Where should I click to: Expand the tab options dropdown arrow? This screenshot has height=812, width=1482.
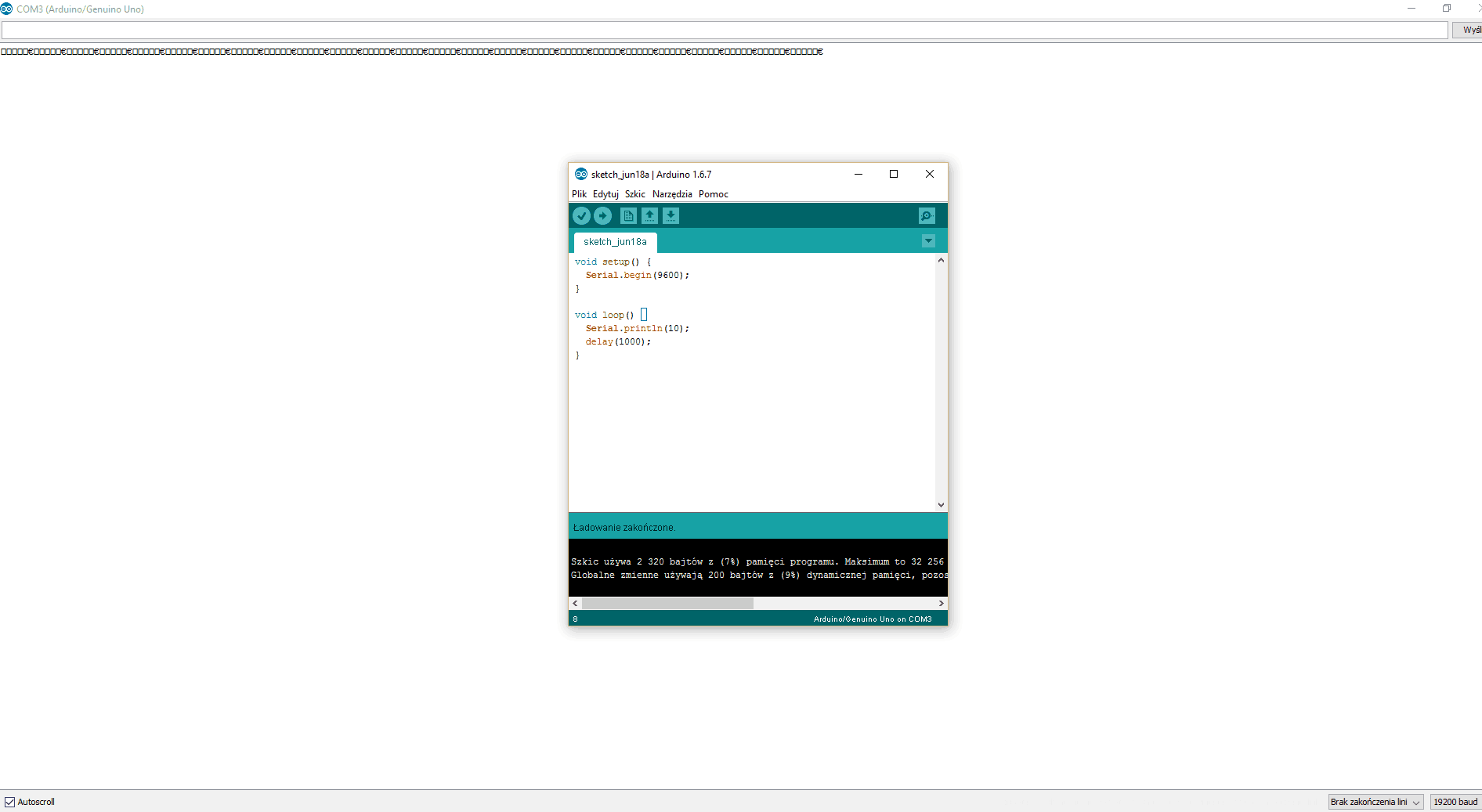tap(928, 241)
